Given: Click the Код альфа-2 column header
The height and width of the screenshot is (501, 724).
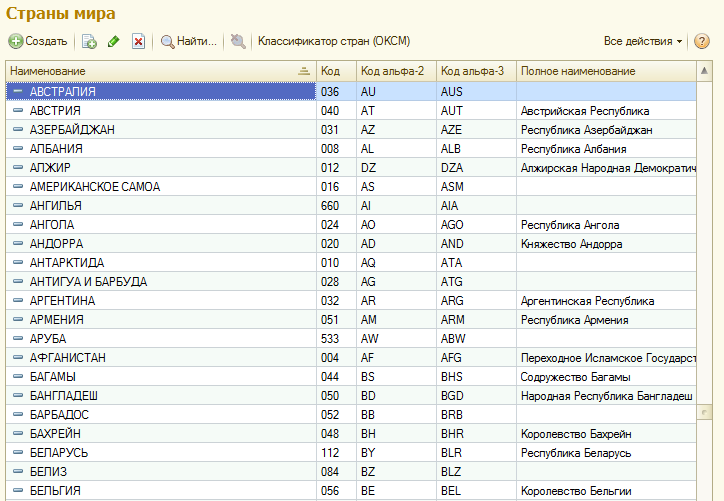Looking at the screenshot, I should (396, 71).
